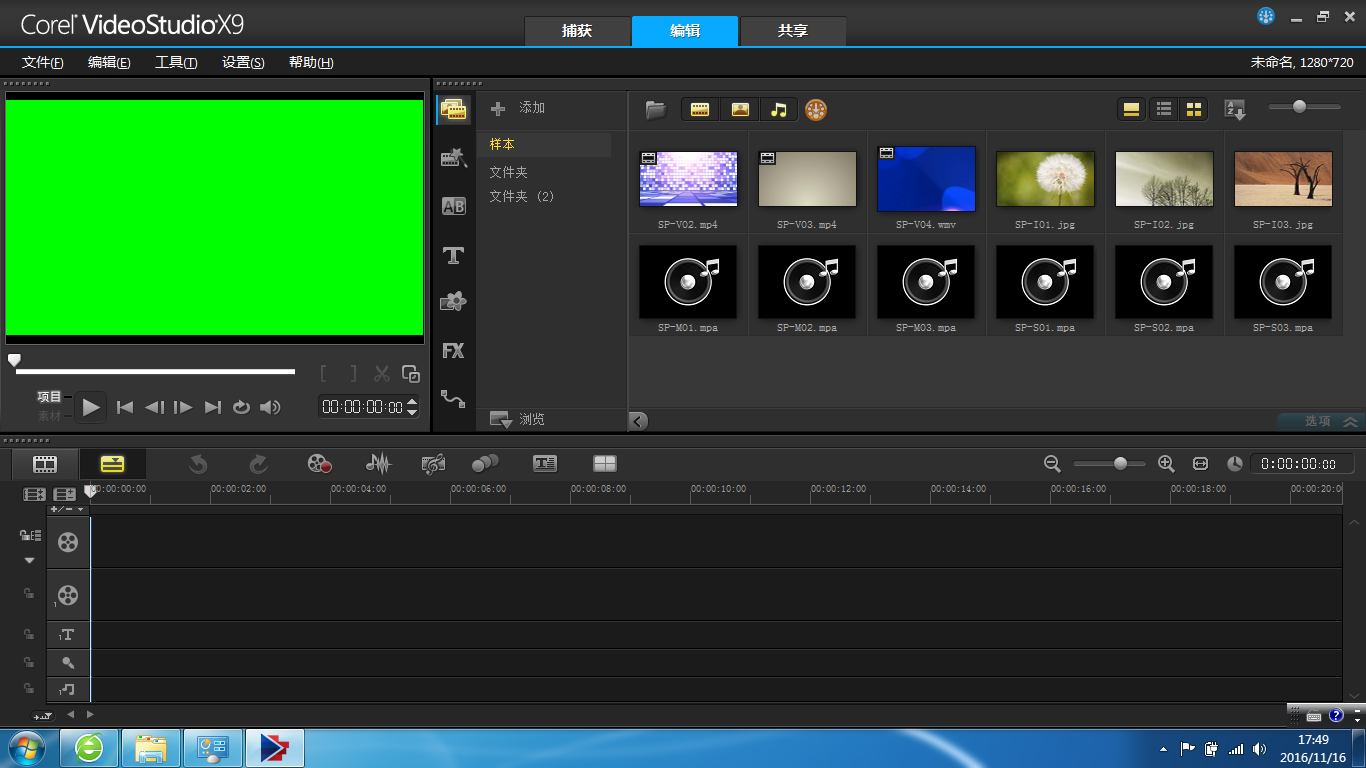Click the zoom out magnifier on timeline
Viewport: 1366px width, 768px height.
pos(1052,463)
